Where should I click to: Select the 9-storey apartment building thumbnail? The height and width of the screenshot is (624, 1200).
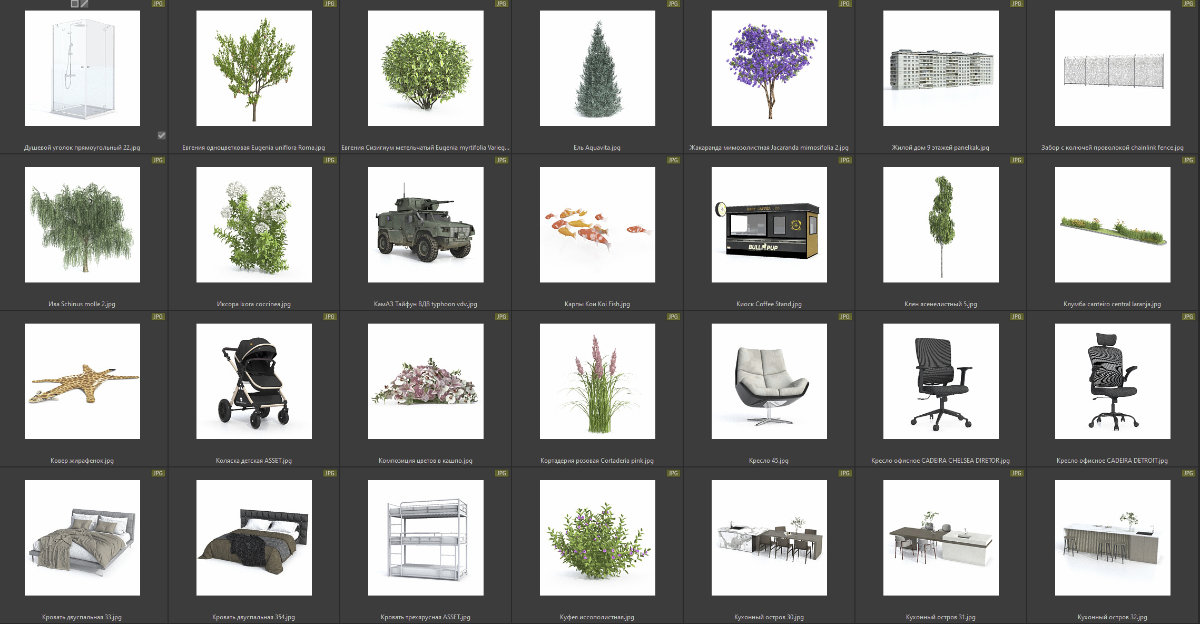[x=941, y=68]
